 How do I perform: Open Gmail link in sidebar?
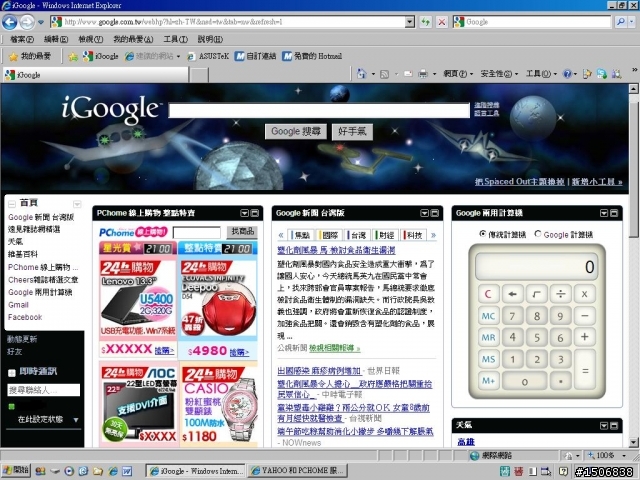pos(18,305)
